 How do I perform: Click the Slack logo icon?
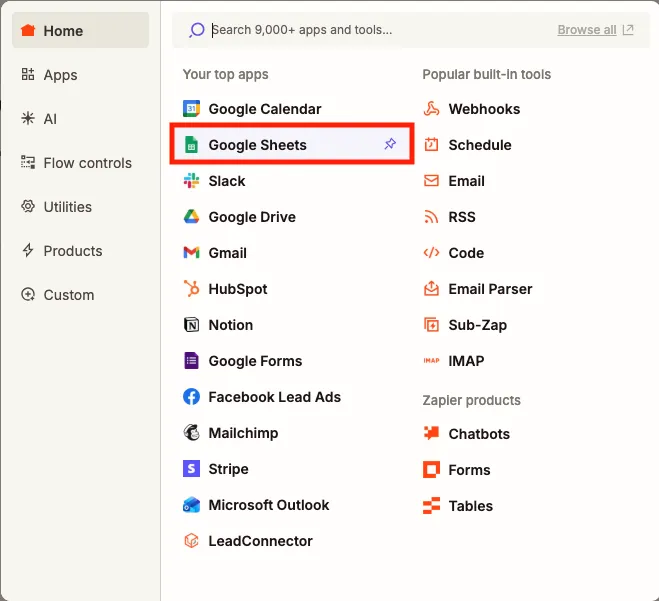click(x=191, y=181)
